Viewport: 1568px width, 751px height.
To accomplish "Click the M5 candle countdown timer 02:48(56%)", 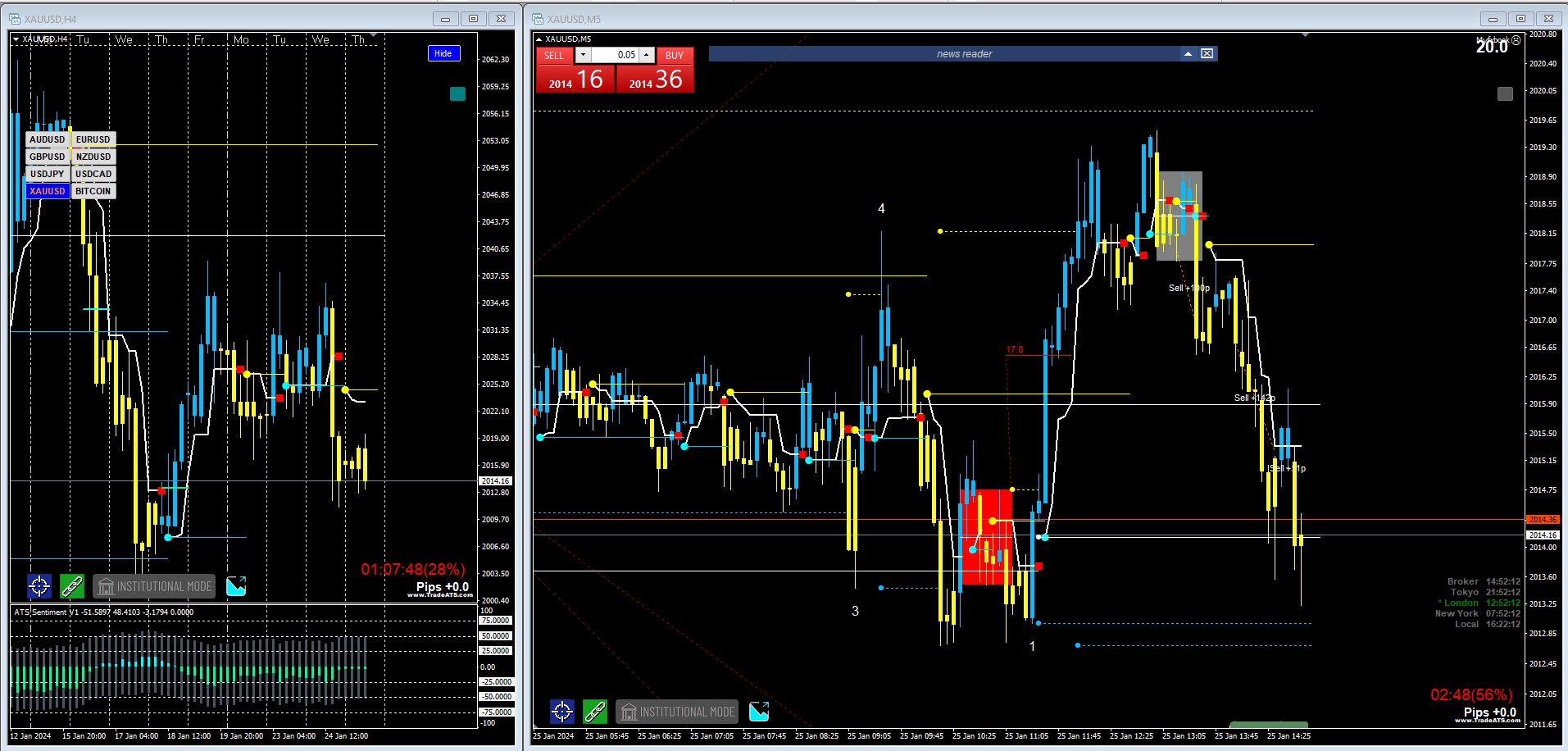I will click(1471, 694).
